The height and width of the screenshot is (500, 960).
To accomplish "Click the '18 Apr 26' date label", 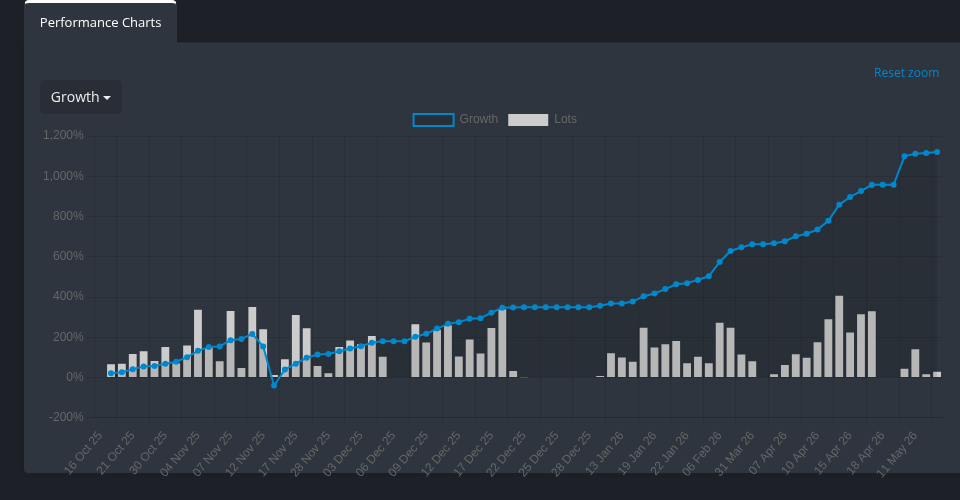I will click(x=865, y=453).
